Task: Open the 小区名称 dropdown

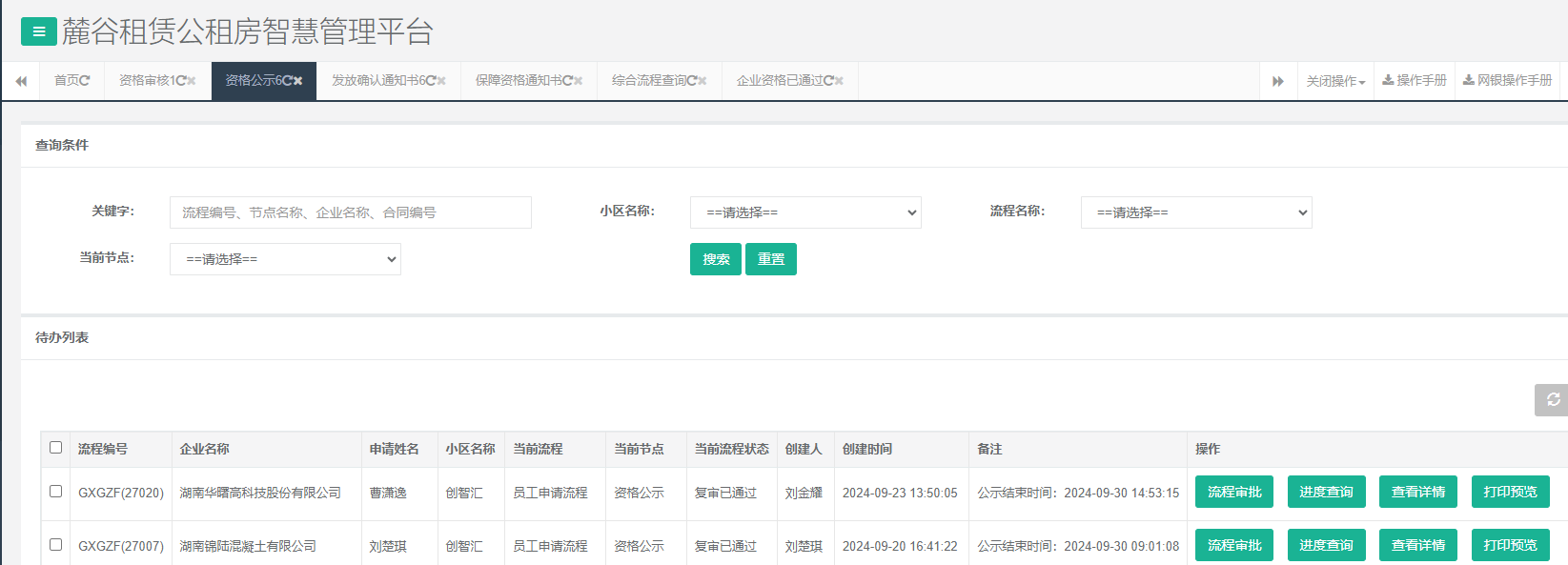Action: 805,212
